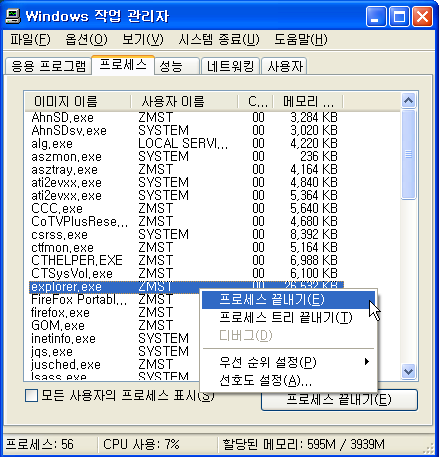Open the 시스템 종료(U) menu
The image size is (439, 457).
click(x=219, y=40)
